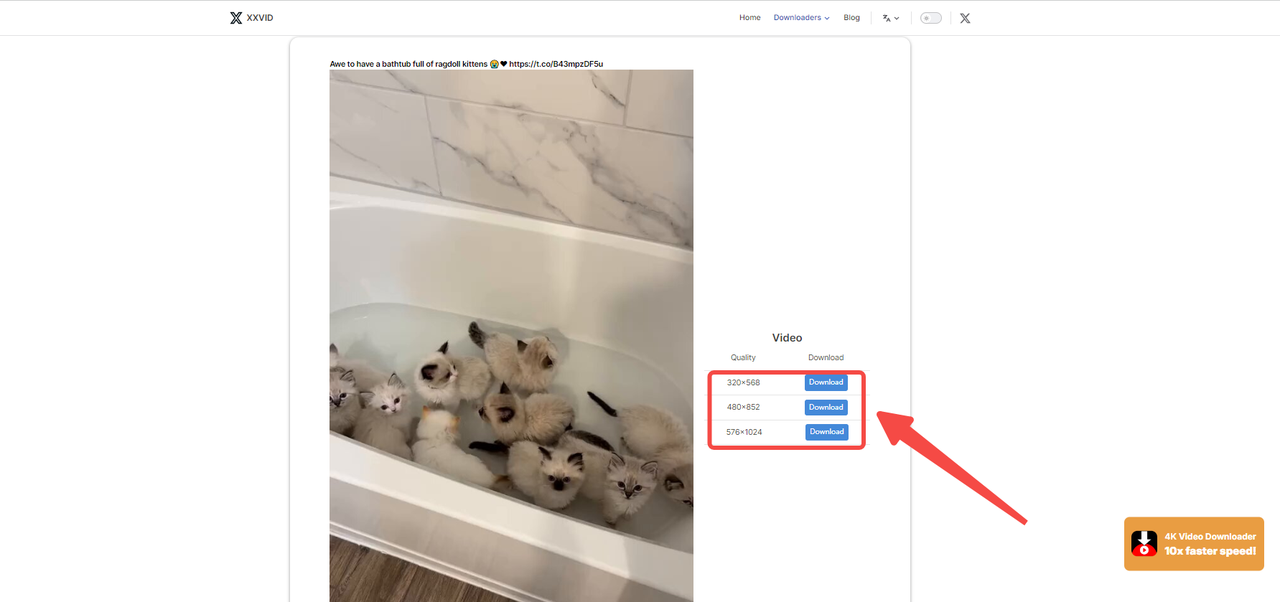Open the X social media icon in header

click(x=964, y=17)
